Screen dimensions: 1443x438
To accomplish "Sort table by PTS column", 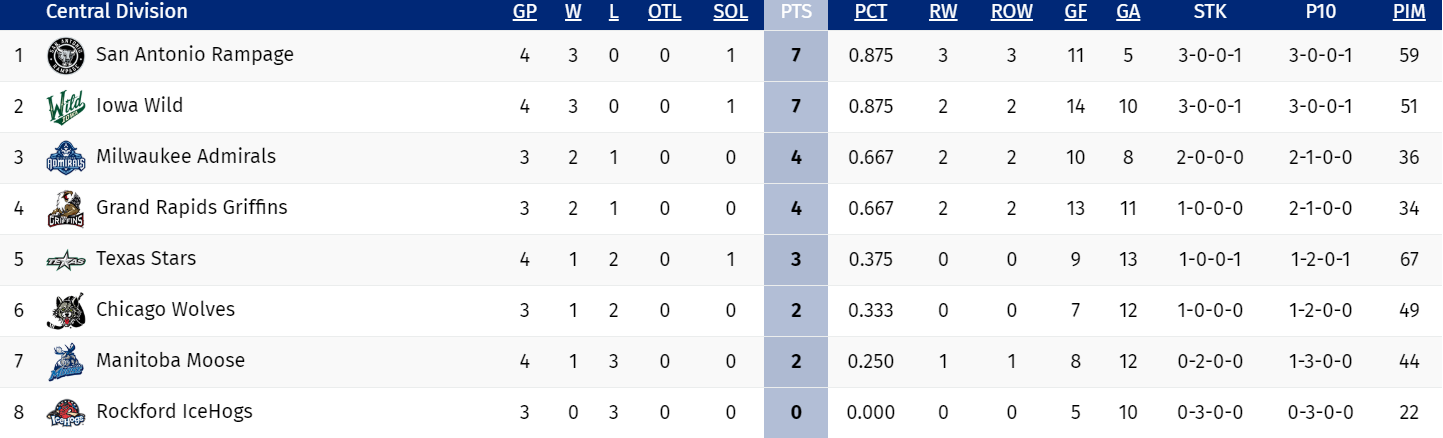I will pos(795,12).
